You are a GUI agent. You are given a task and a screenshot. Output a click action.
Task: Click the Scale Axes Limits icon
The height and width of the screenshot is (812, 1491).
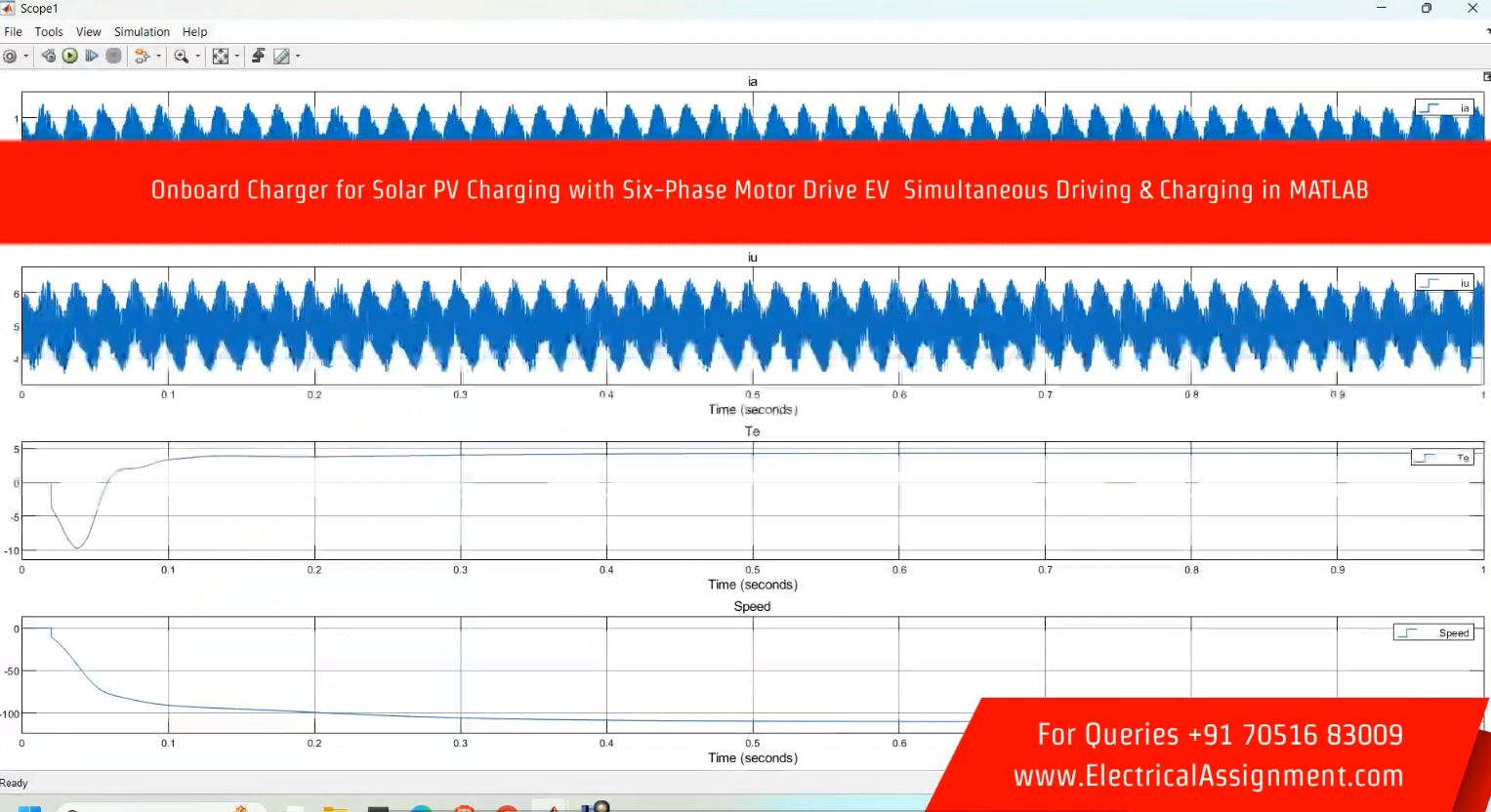pos(220,57)
